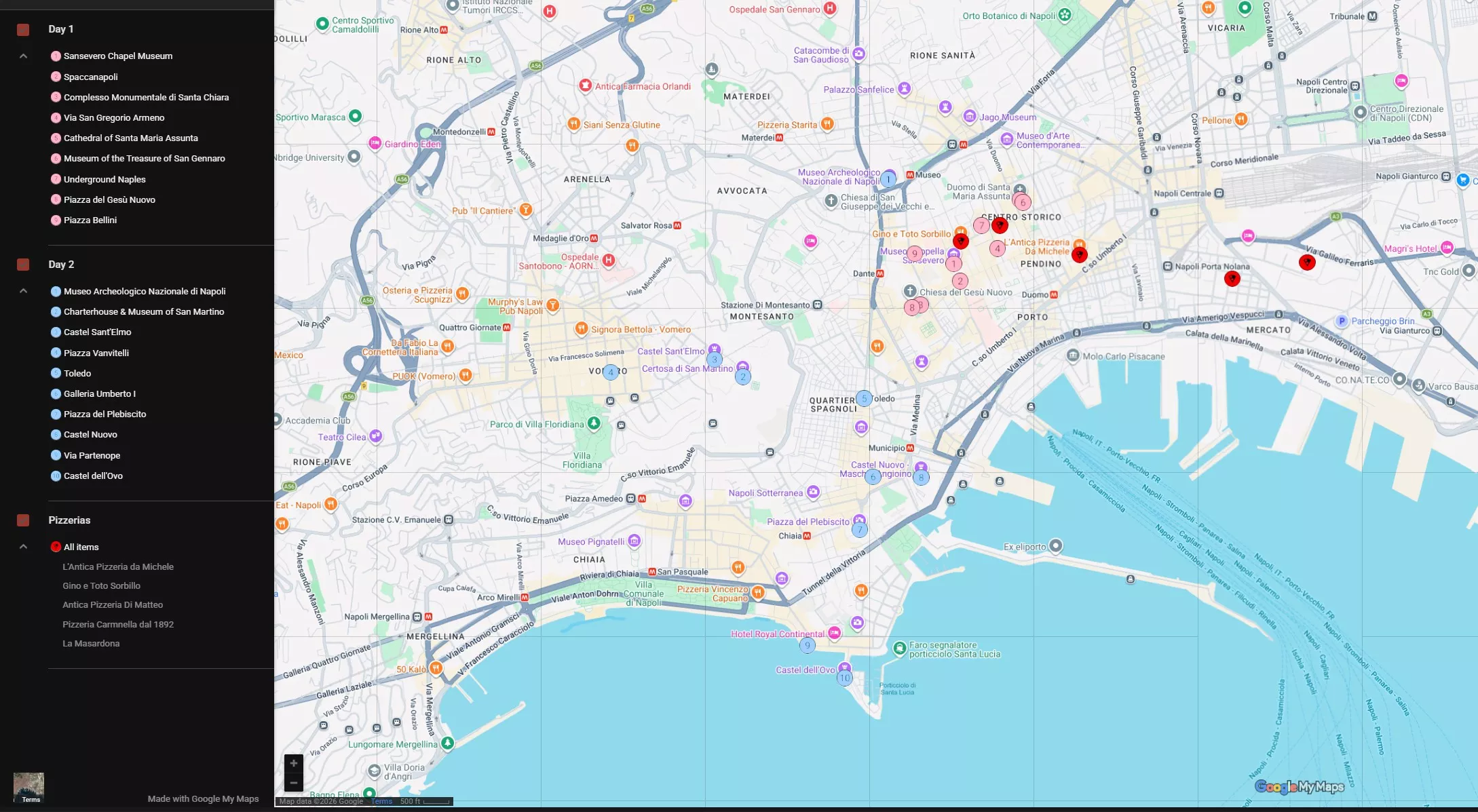Click Pizzeria Vincenzo Capuano restaurant icon
This screenshot has height=812, width=1478.
(x=757, y=592)
